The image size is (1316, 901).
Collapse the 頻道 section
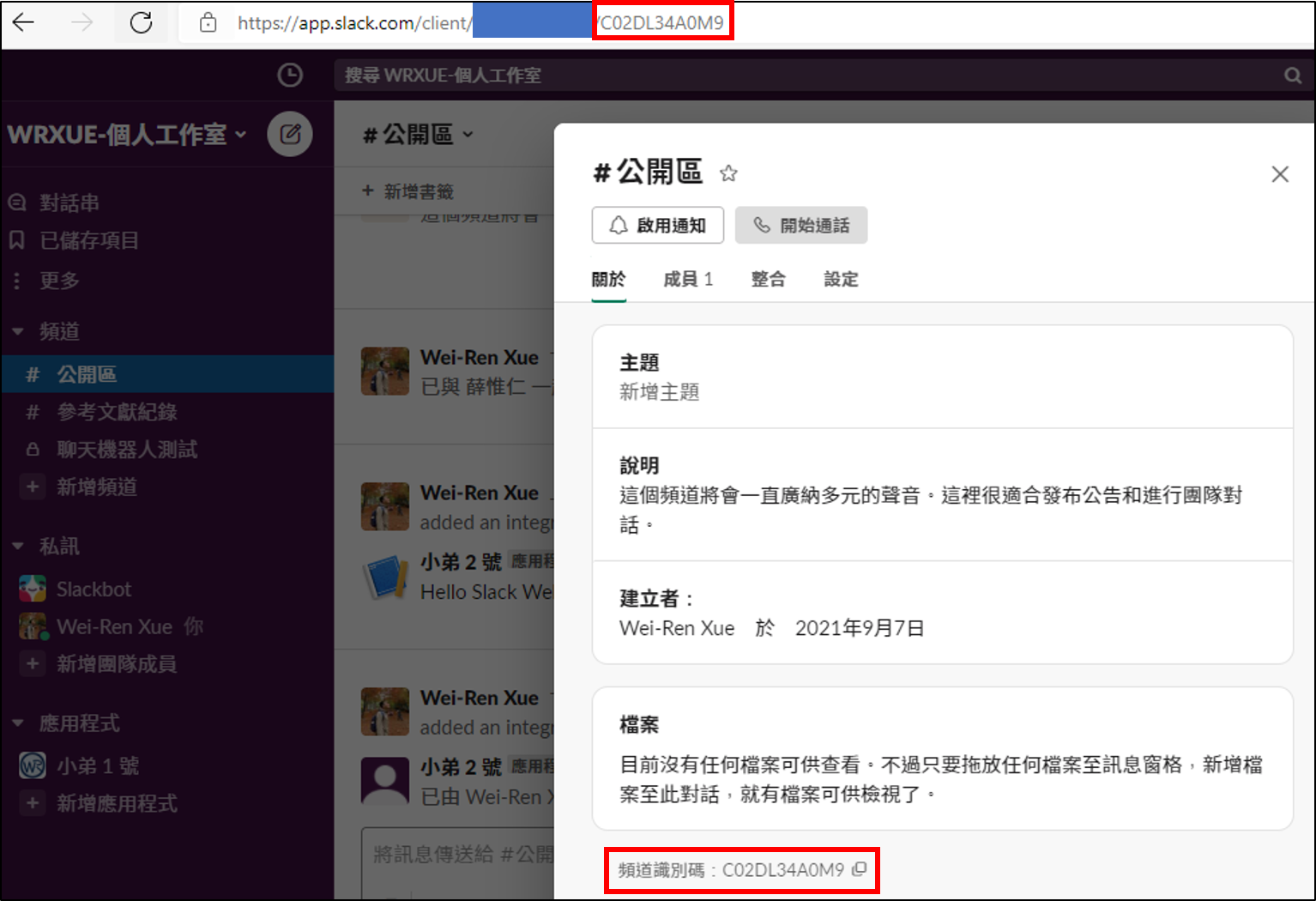[18, 331]
